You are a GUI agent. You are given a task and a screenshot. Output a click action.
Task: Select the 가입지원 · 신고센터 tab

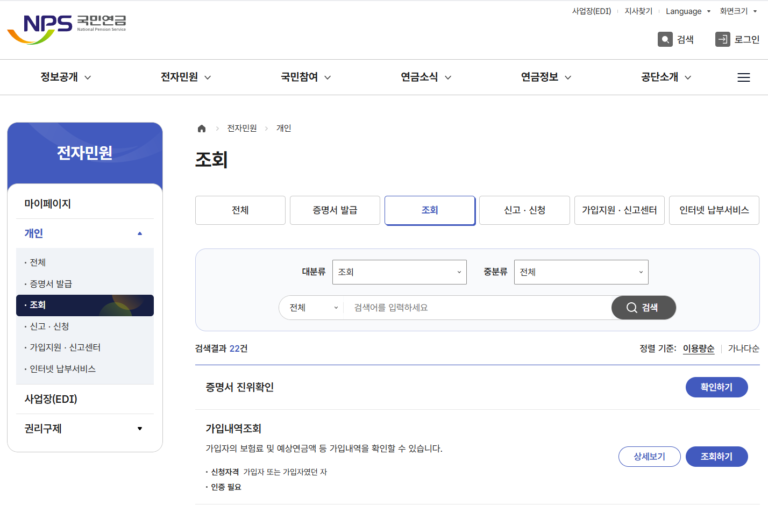click(x=619, y=210)
